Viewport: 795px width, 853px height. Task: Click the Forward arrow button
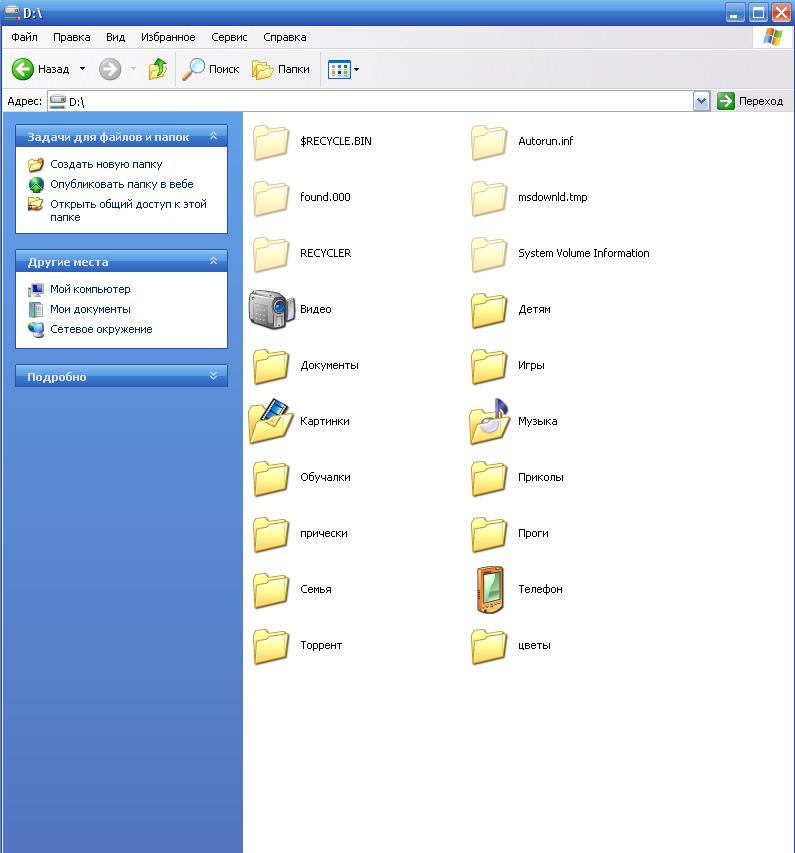pos(110,69)
